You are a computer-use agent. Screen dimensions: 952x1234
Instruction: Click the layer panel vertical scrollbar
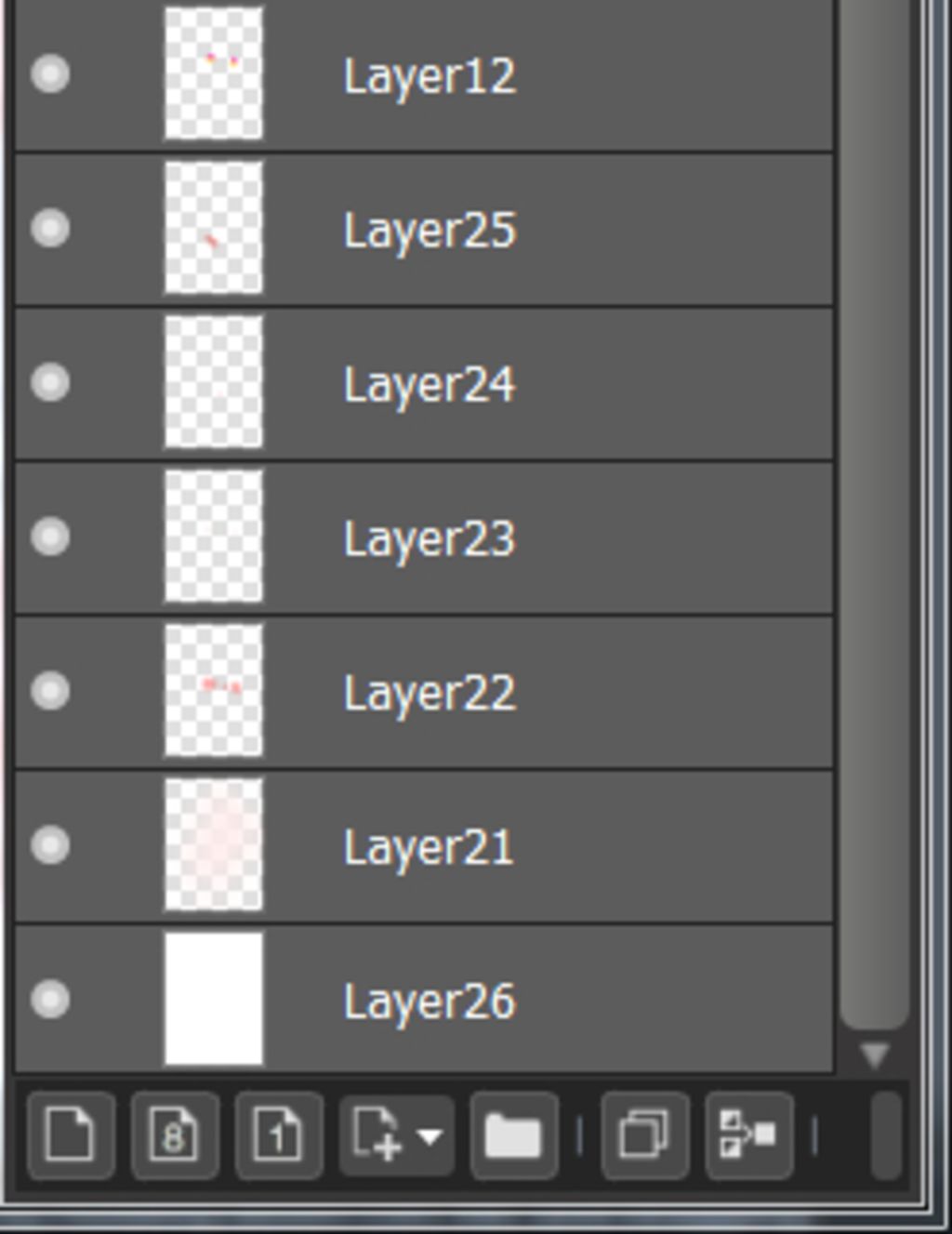coord(874,511)
